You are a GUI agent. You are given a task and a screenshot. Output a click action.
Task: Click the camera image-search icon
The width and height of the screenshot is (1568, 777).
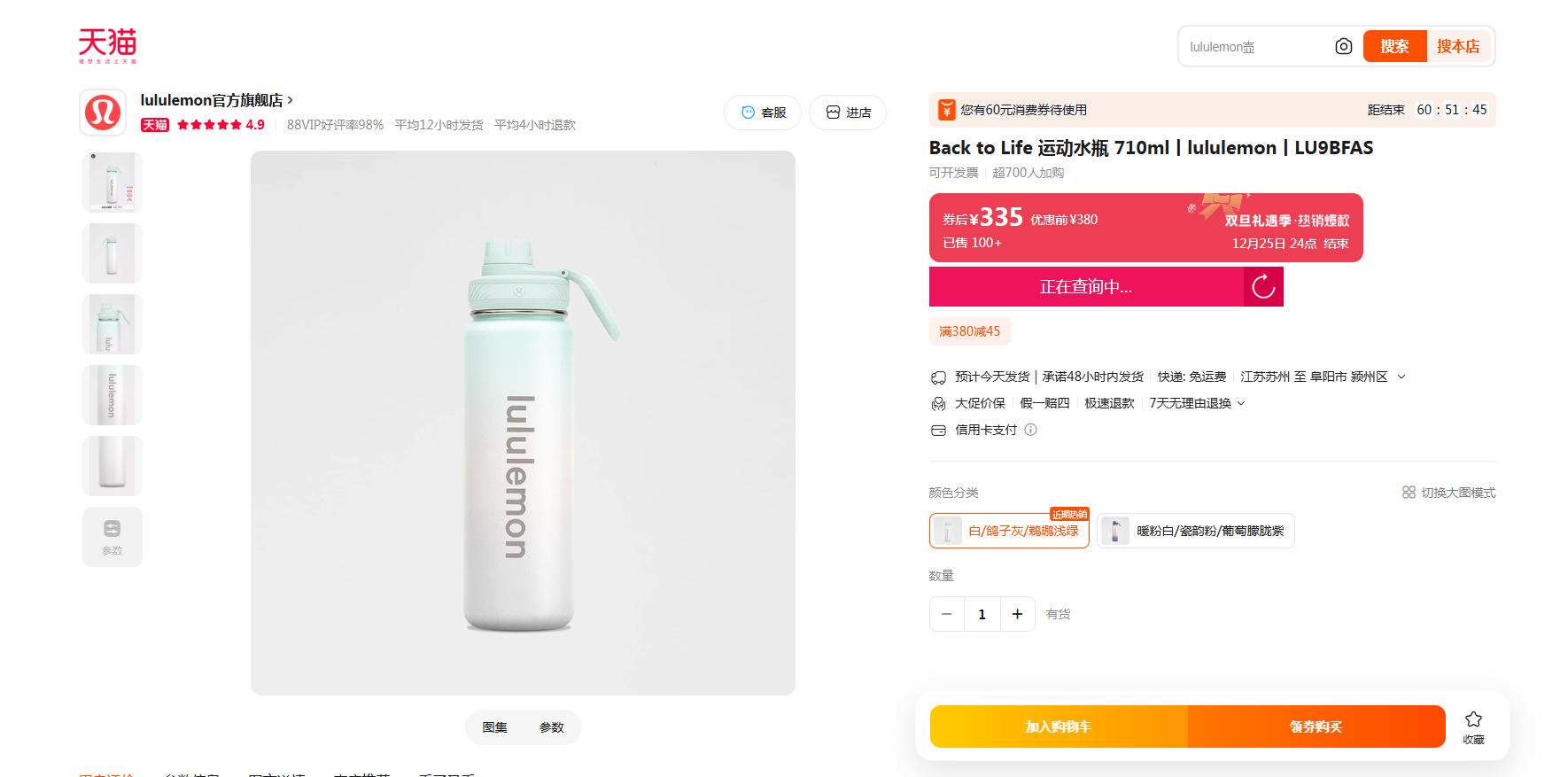[x=1343, y=46]
